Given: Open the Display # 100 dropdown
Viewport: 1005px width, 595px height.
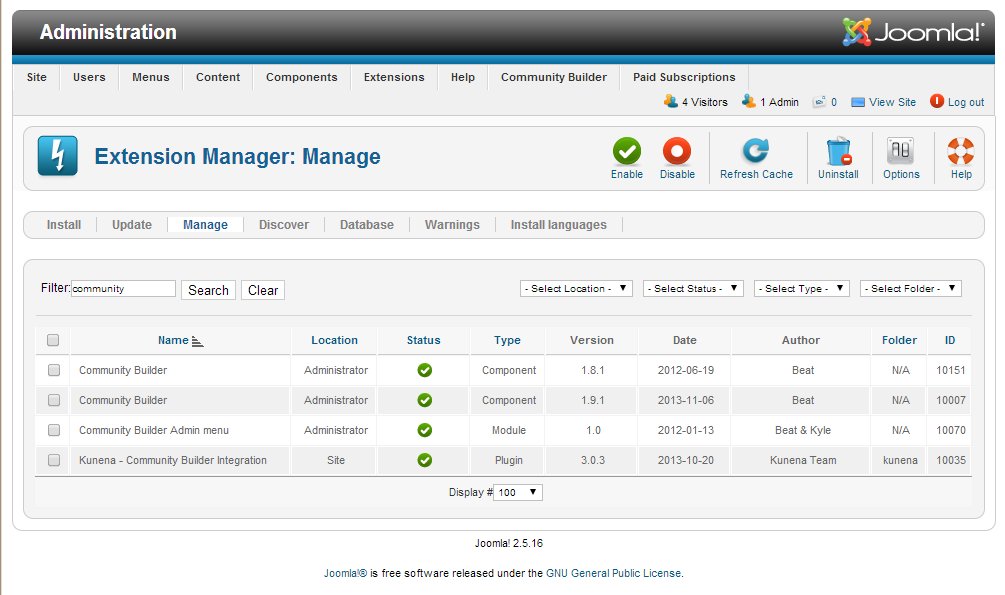Looking at the screenshot, I should point(518,492).
